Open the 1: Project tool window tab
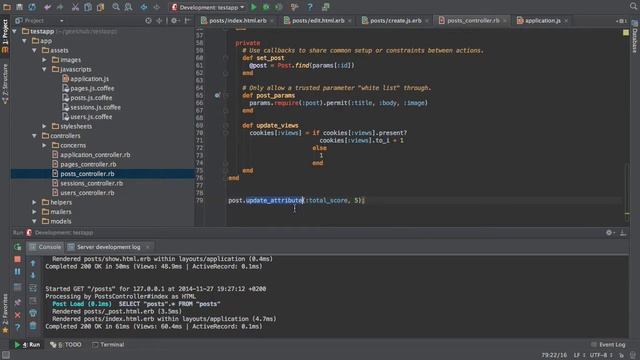 point(5,36)
